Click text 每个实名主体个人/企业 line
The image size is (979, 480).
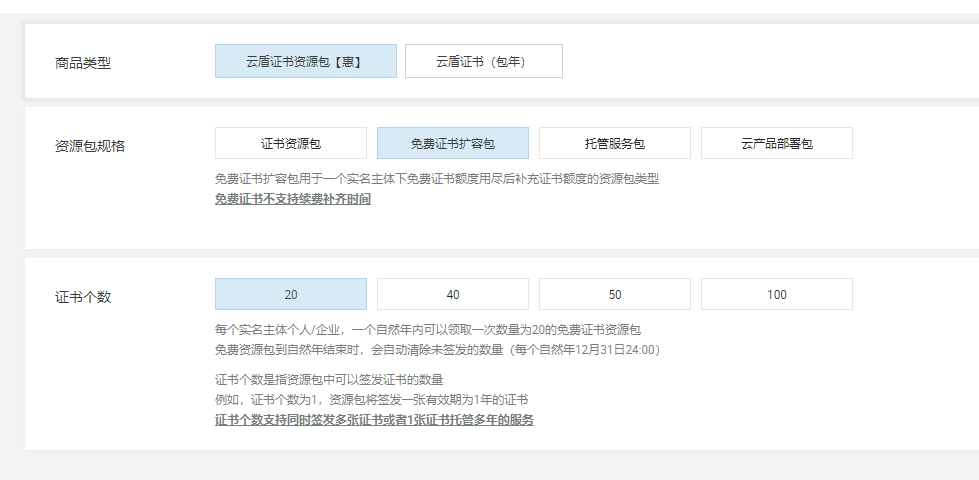(428, 330)
